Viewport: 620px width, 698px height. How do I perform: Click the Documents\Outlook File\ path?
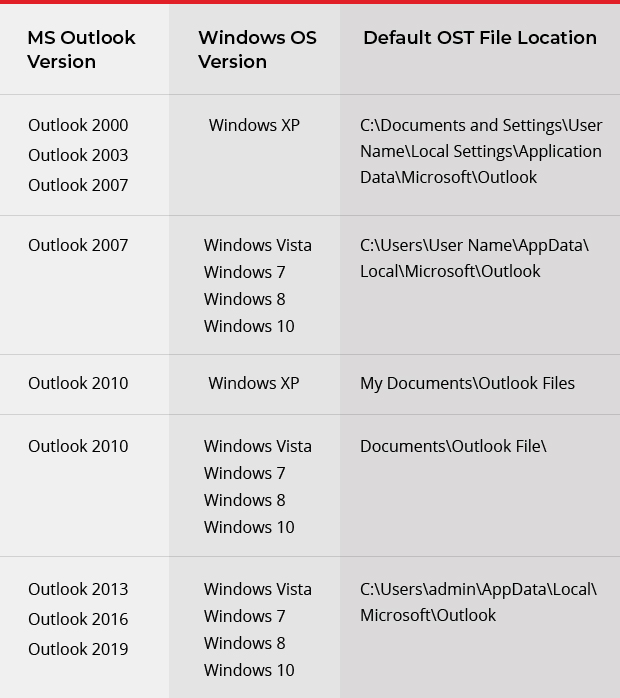[453, 446]
